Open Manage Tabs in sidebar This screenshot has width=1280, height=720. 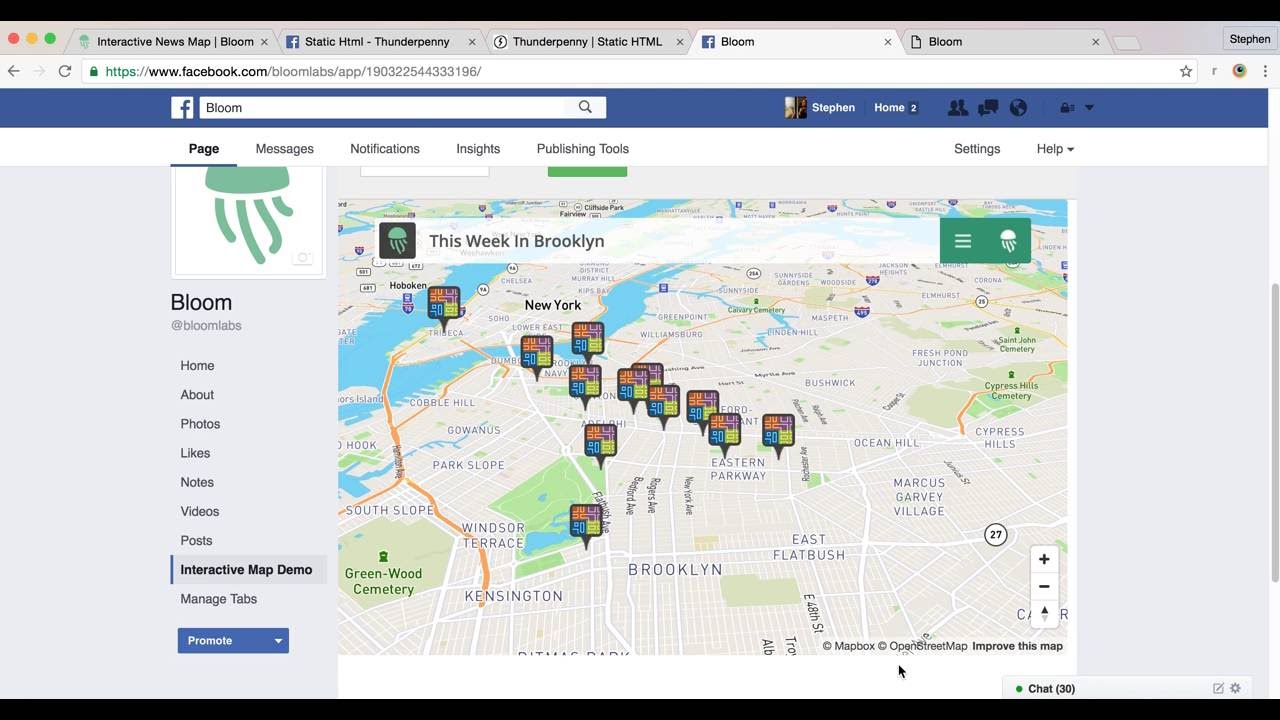click(219, 599)
